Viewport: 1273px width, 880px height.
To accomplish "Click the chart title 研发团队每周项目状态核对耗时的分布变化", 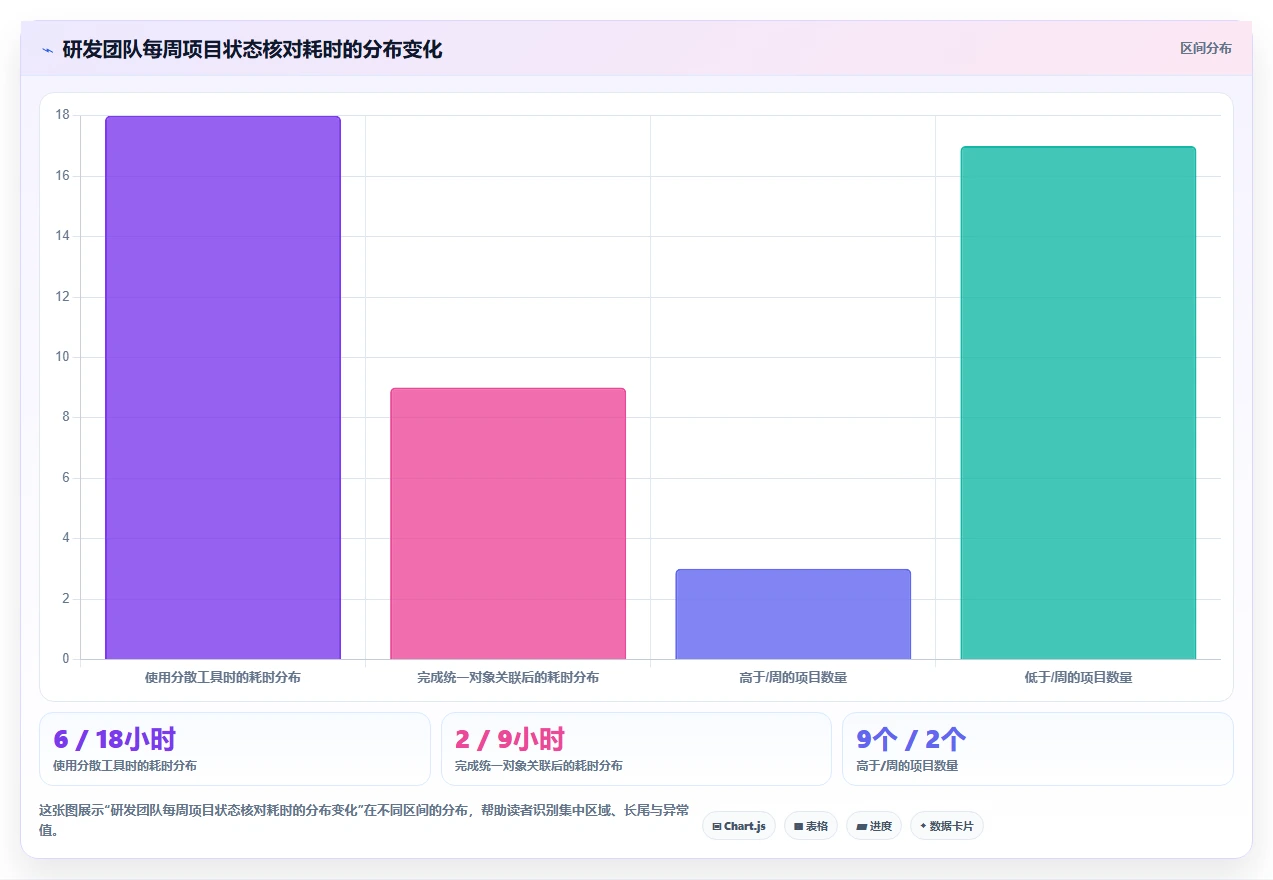I will [252, 49].
